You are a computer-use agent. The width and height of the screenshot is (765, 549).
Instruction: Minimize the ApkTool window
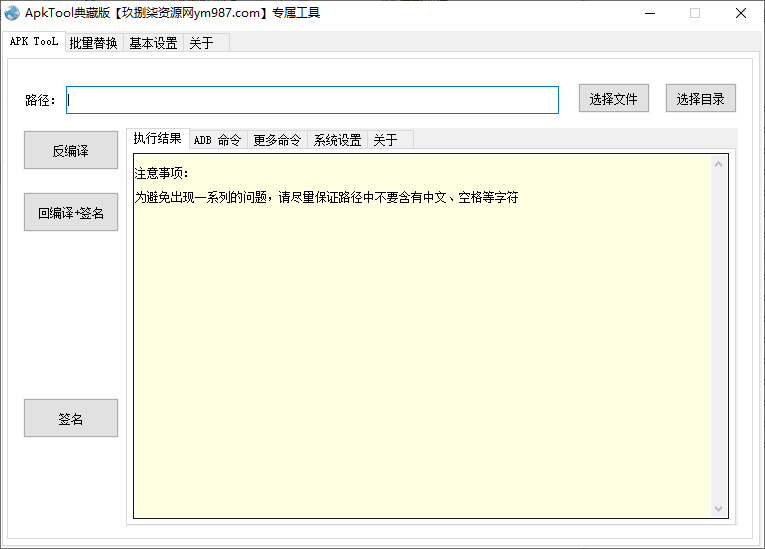tap(650, 13)
